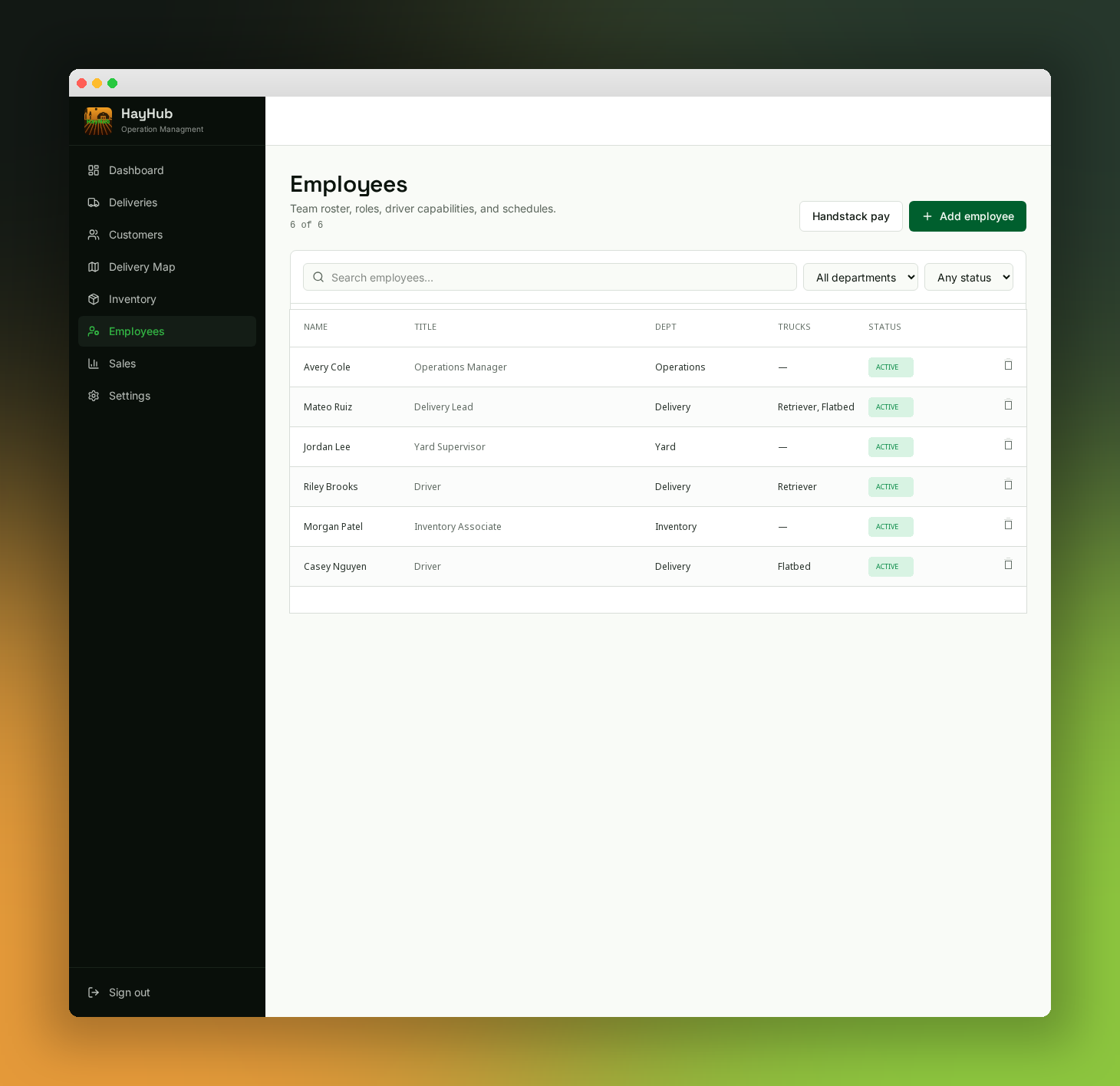Go to Inventory in the sidebar
This screenshot has width=1120, height=1086.
point(167,299)
